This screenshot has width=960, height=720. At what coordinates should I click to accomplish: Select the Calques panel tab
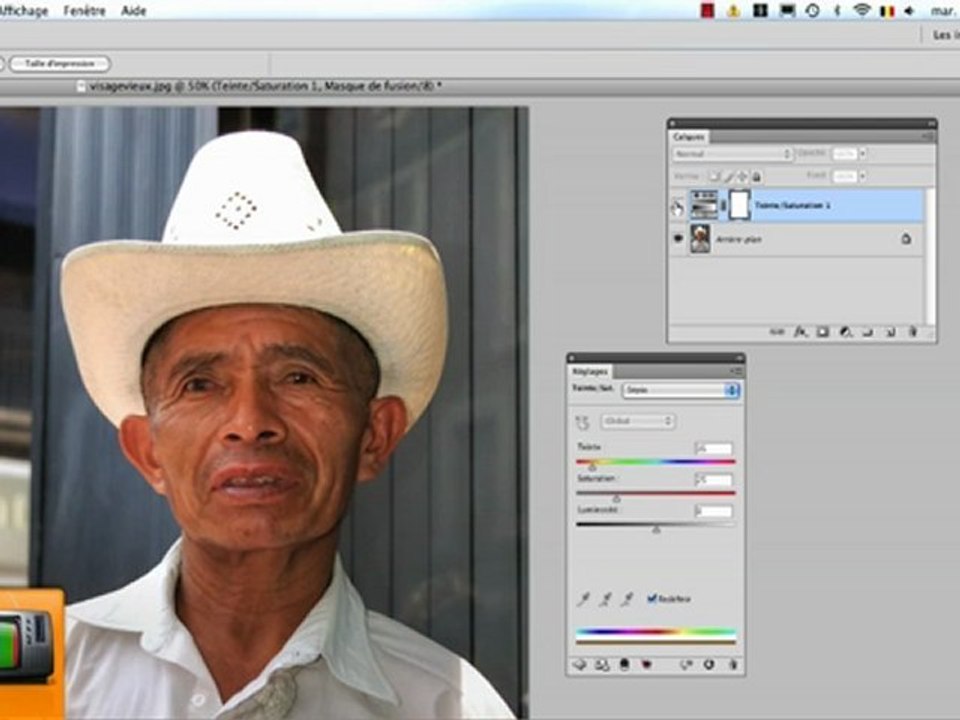point(689,137)
